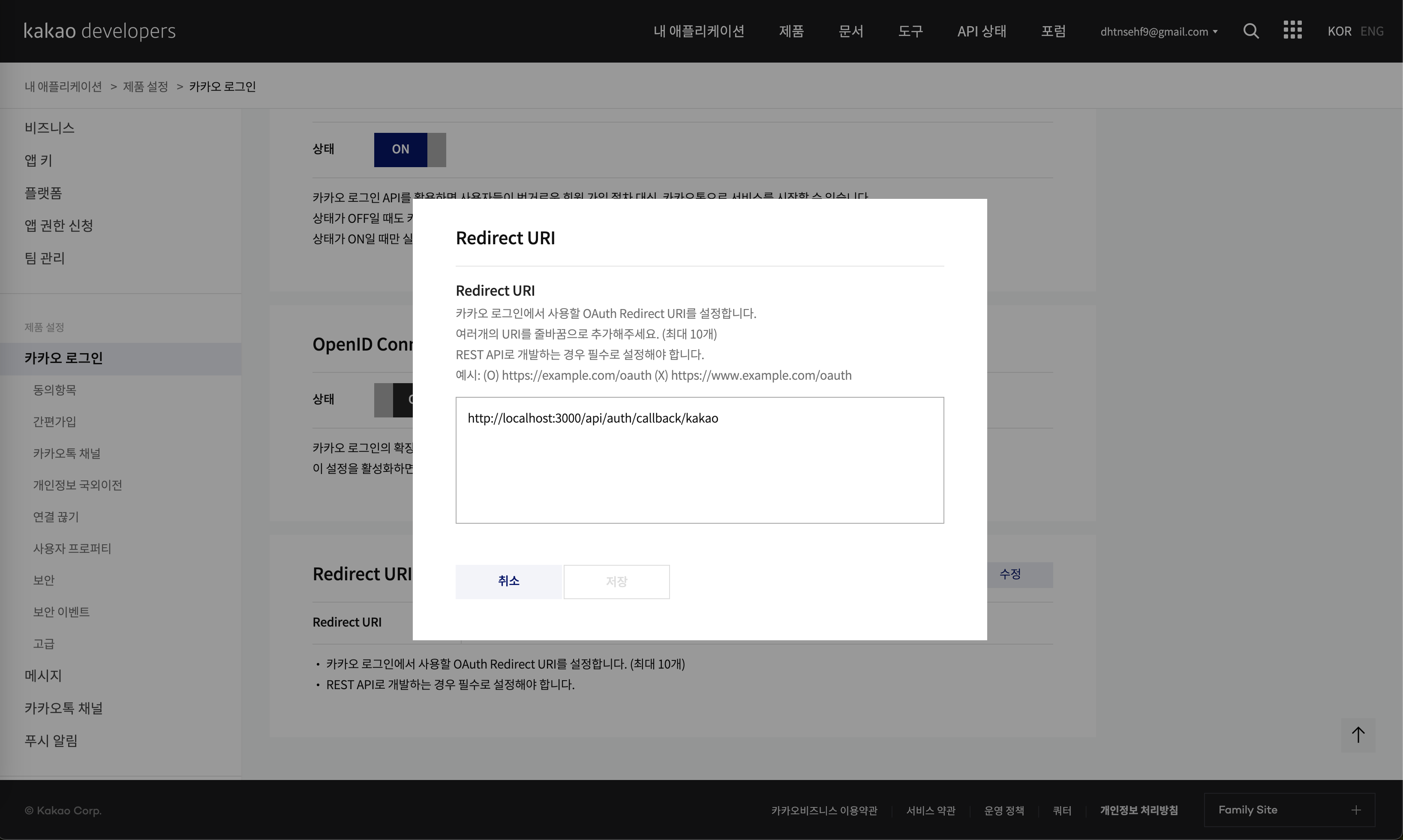Open 간편가입 submenu item
Screen dimensions: 1403x840
(x=54, y=422)
